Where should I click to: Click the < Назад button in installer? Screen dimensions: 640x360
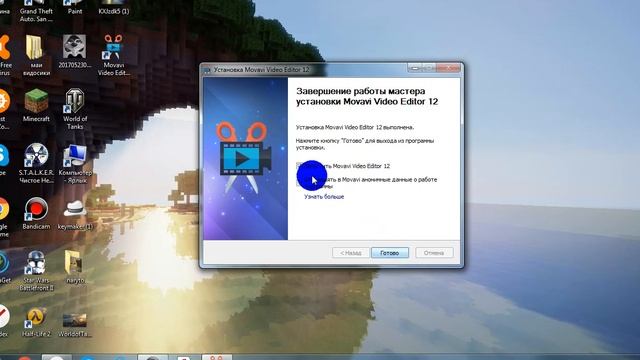coord(351,253)
